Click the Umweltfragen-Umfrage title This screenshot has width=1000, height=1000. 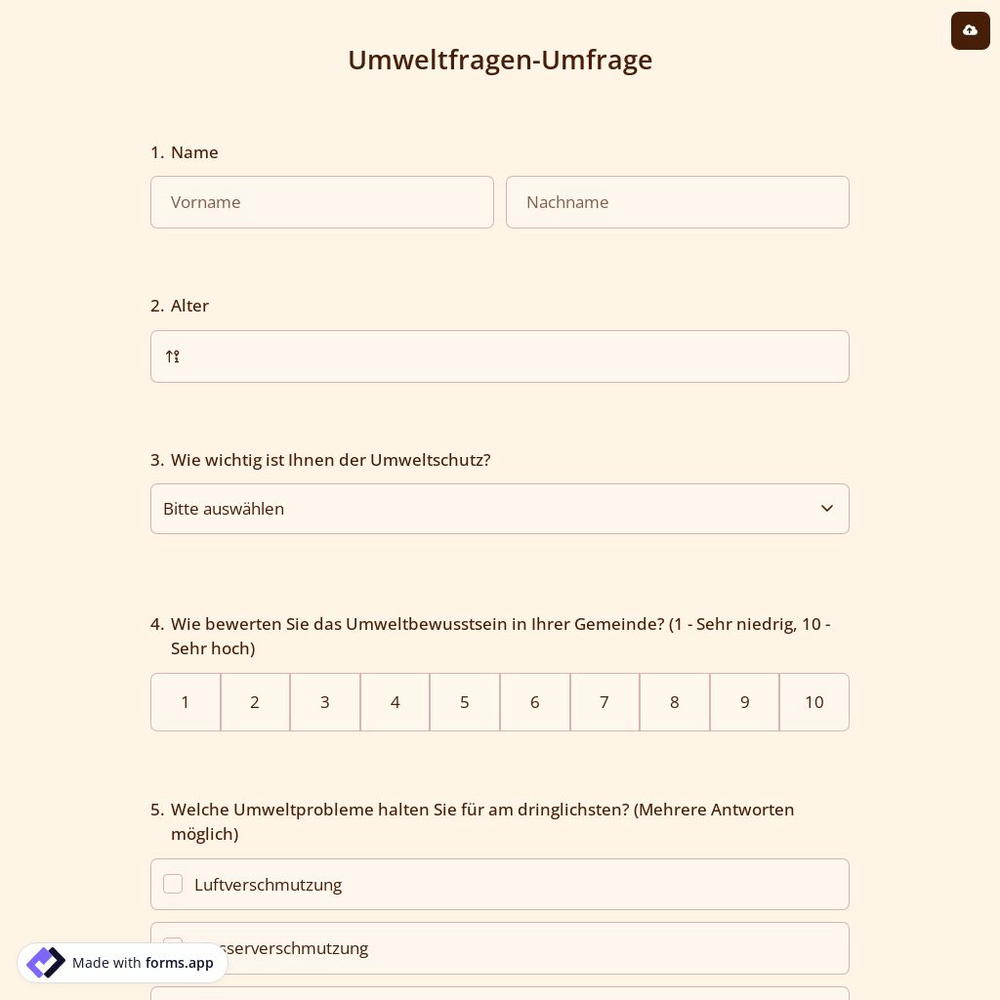(500, 59)
